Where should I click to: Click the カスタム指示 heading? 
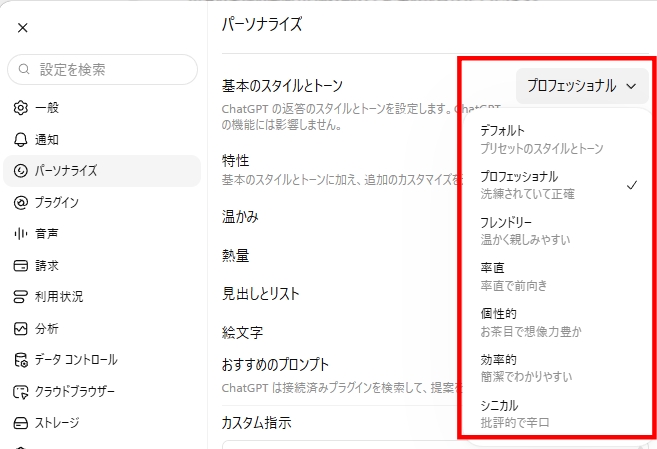[x=256, y=423]
